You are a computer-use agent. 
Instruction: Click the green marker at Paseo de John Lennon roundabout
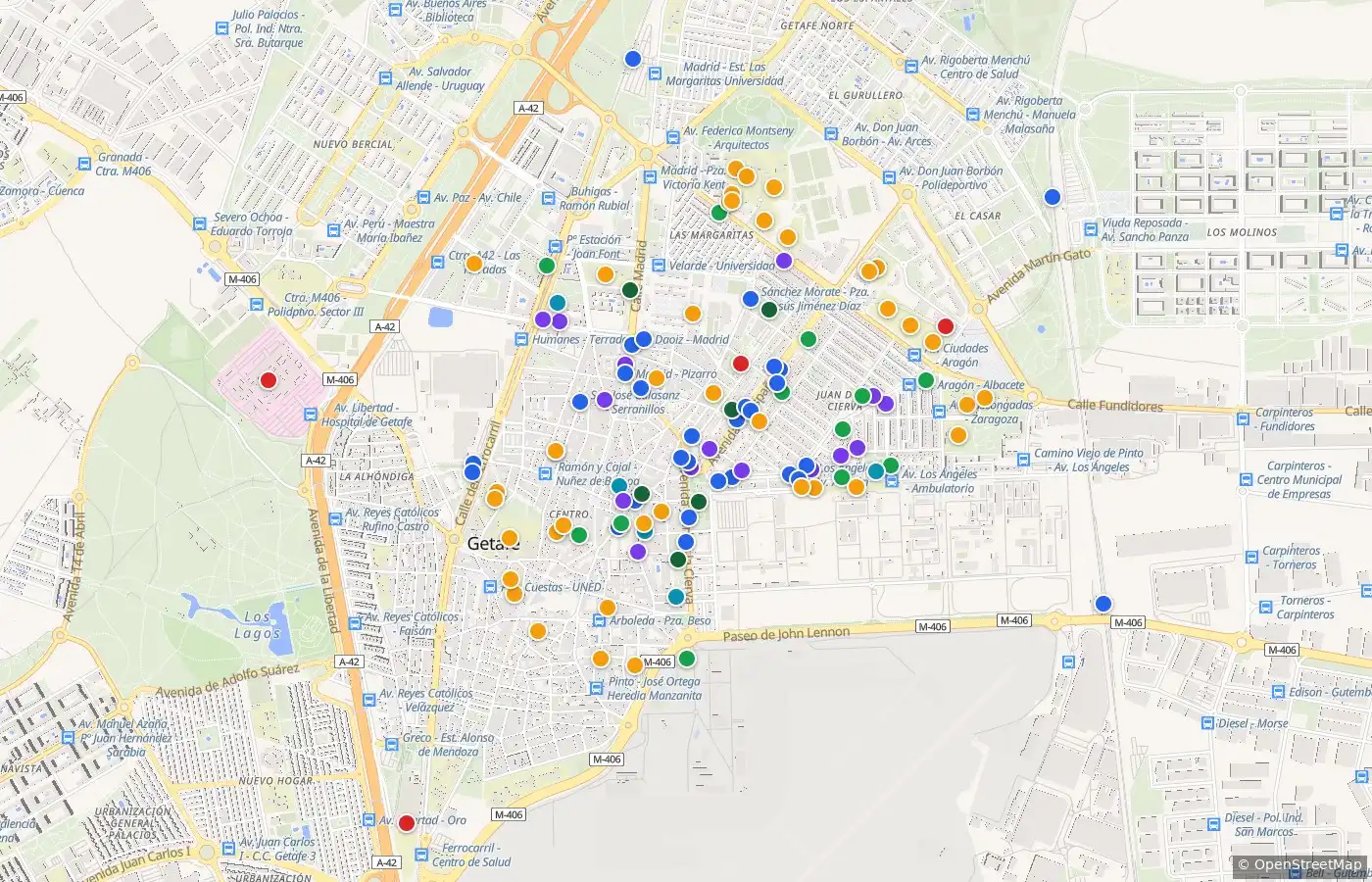686,659
